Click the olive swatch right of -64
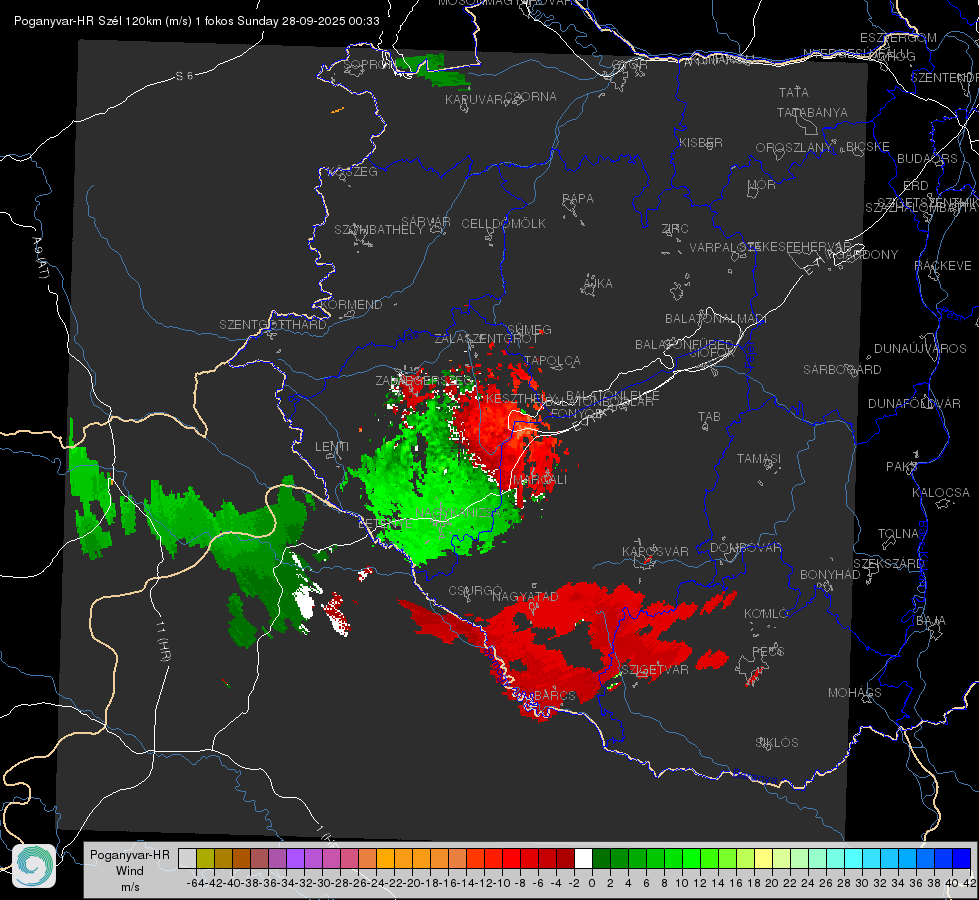979x900 pixels. click(x=205, y=858)
